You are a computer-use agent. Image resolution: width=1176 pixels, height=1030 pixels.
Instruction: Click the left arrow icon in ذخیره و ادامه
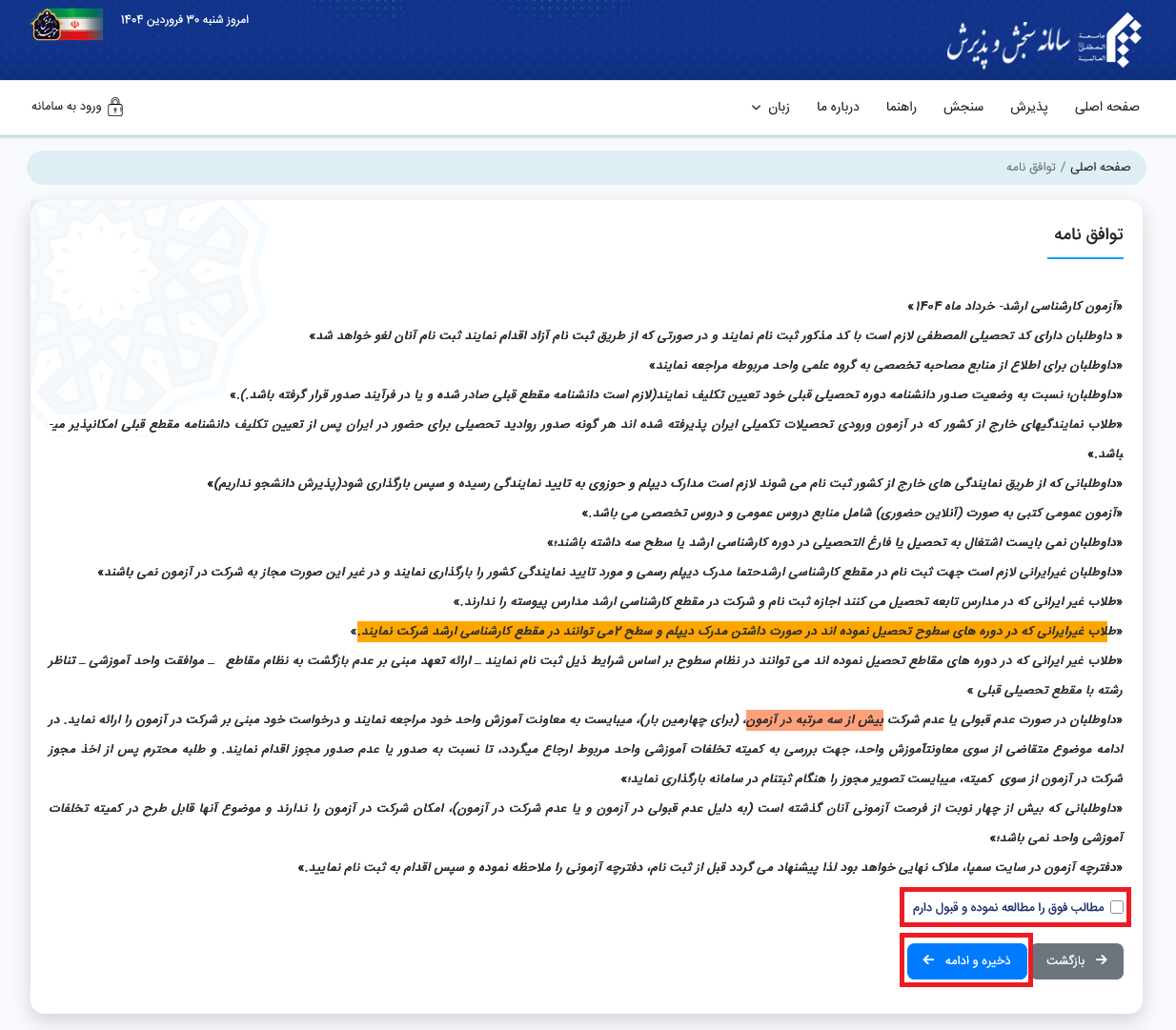pyautogui.click(x=928, y=960)
